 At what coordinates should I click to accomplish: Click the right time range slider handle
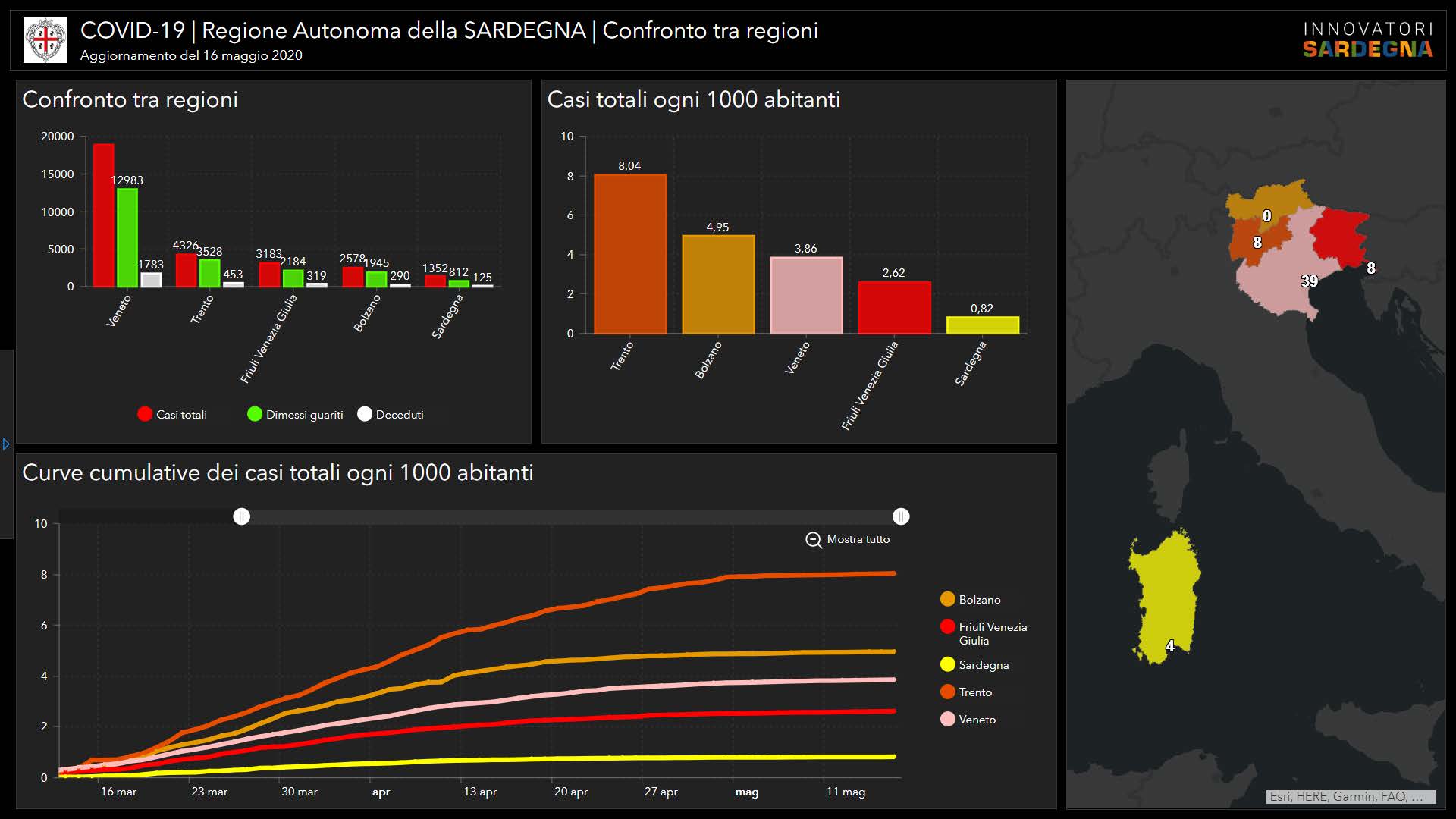tap(900, 517)
